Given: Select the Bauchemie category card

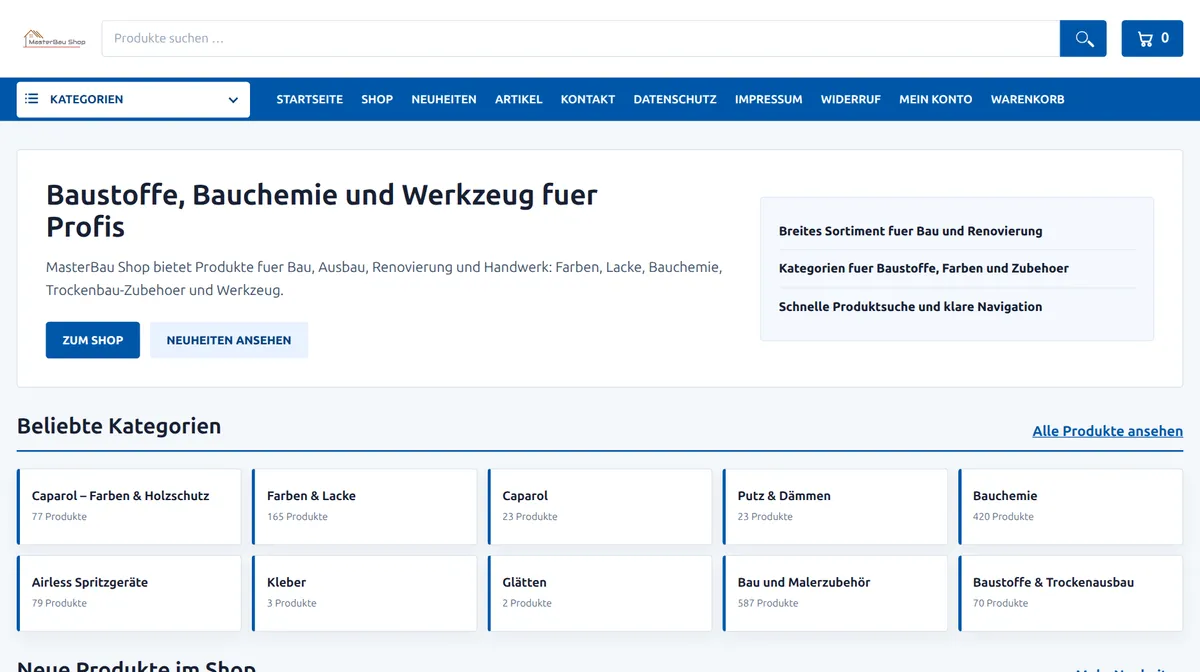Looking at the screenshot, I should point(1070,507).
